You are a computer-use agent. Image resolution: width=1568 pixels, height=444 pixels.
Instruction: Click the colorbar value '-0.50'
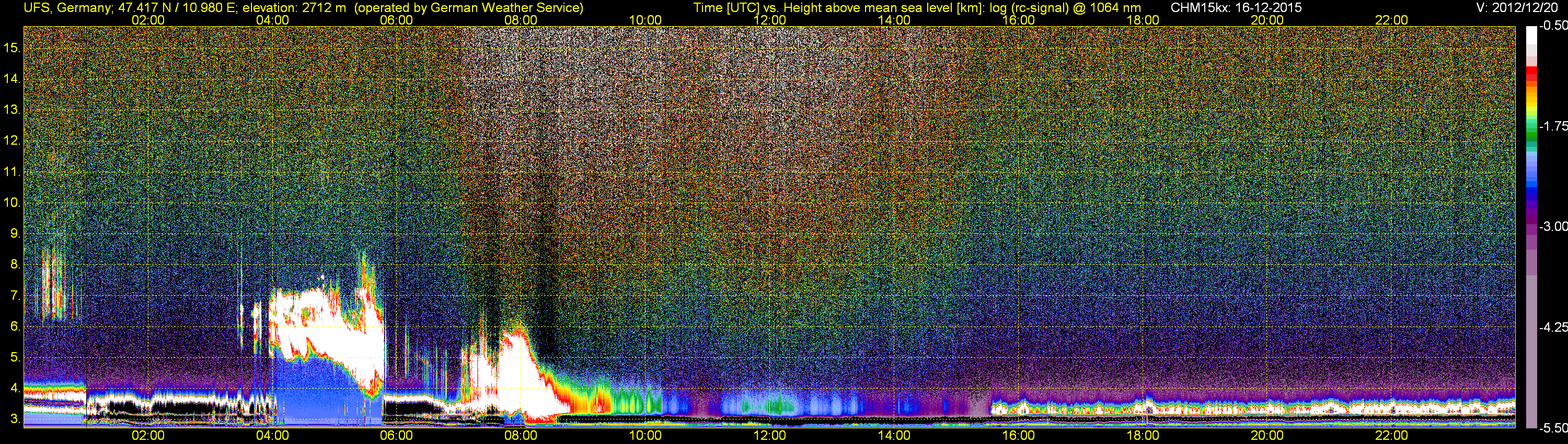click(1553, 26)
